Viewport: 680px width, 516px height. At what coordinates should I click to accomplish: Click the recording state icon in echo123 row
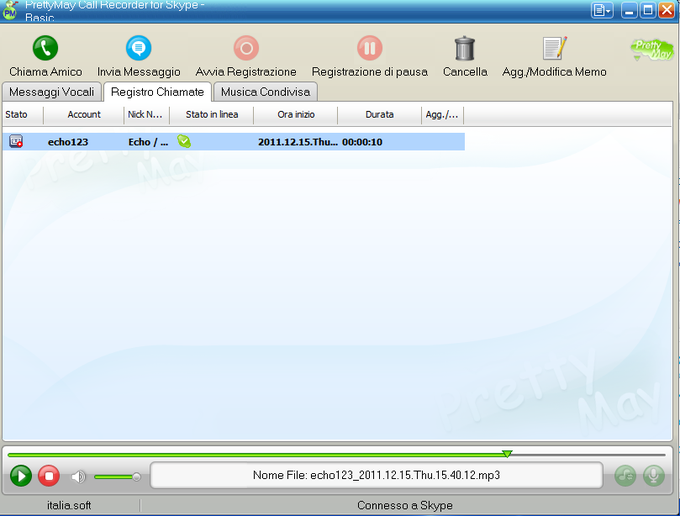[x=16, y=141]
